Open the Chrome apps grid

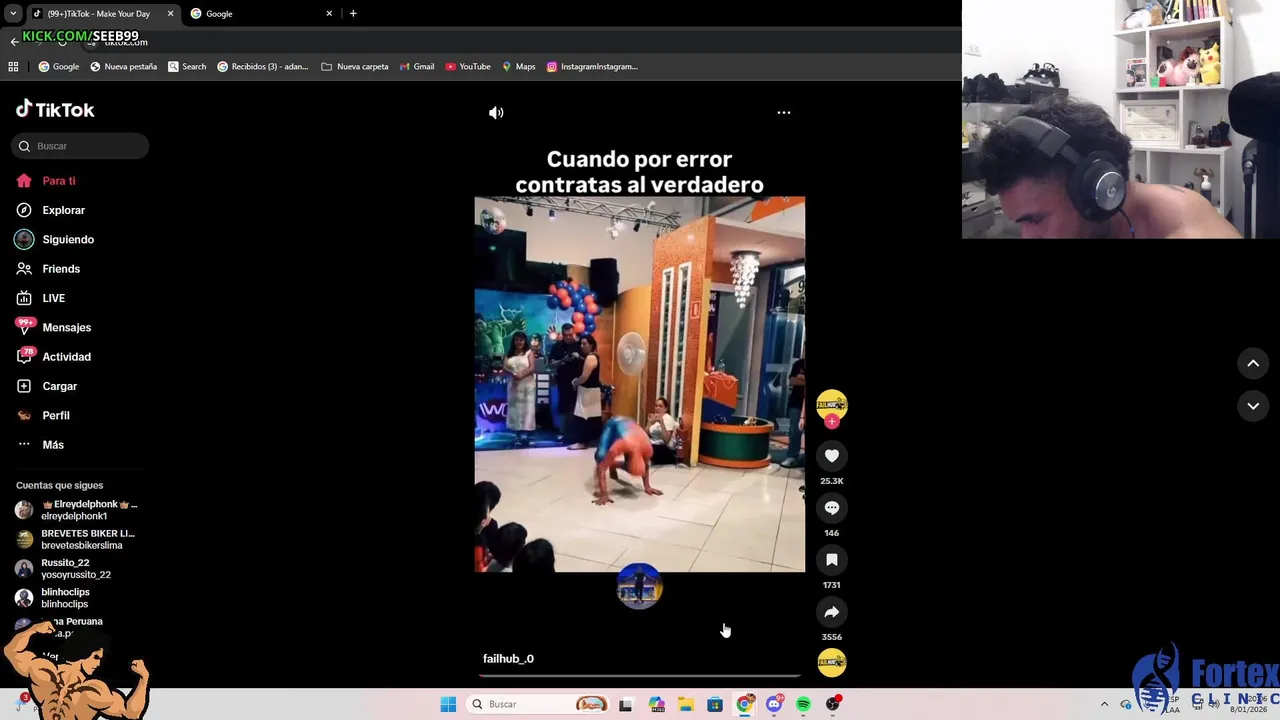tap(13, 67)
